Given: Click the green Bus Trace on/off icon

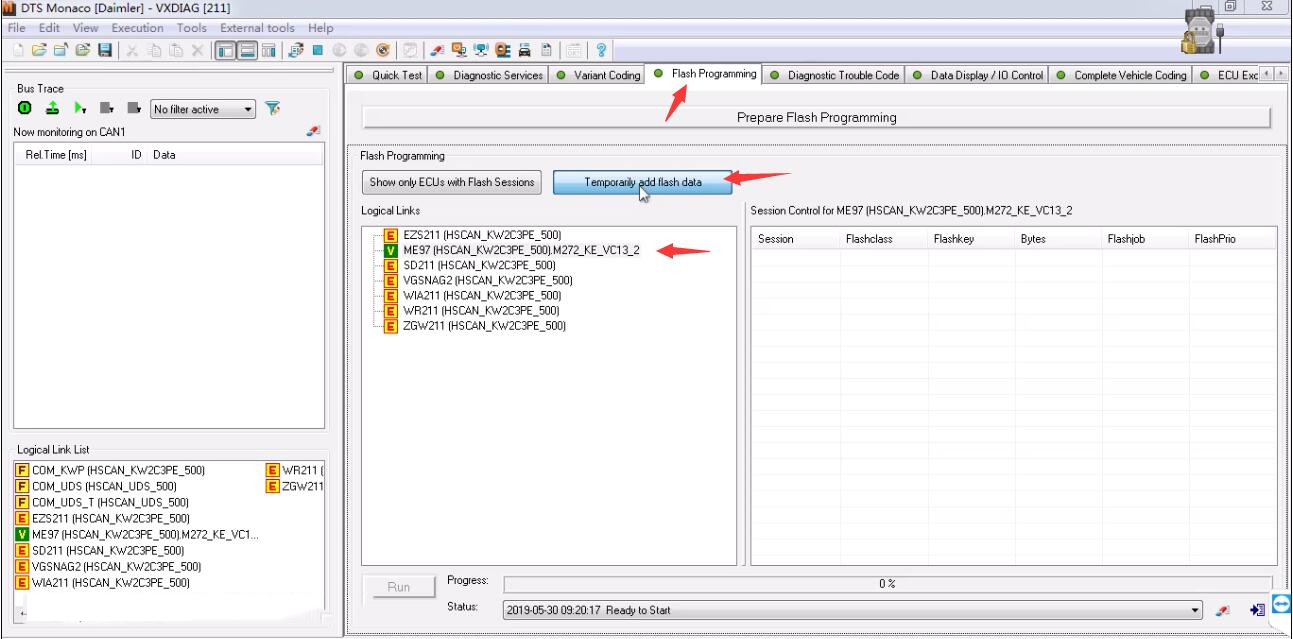Looking at the screenshot, I should pos(24,109).
